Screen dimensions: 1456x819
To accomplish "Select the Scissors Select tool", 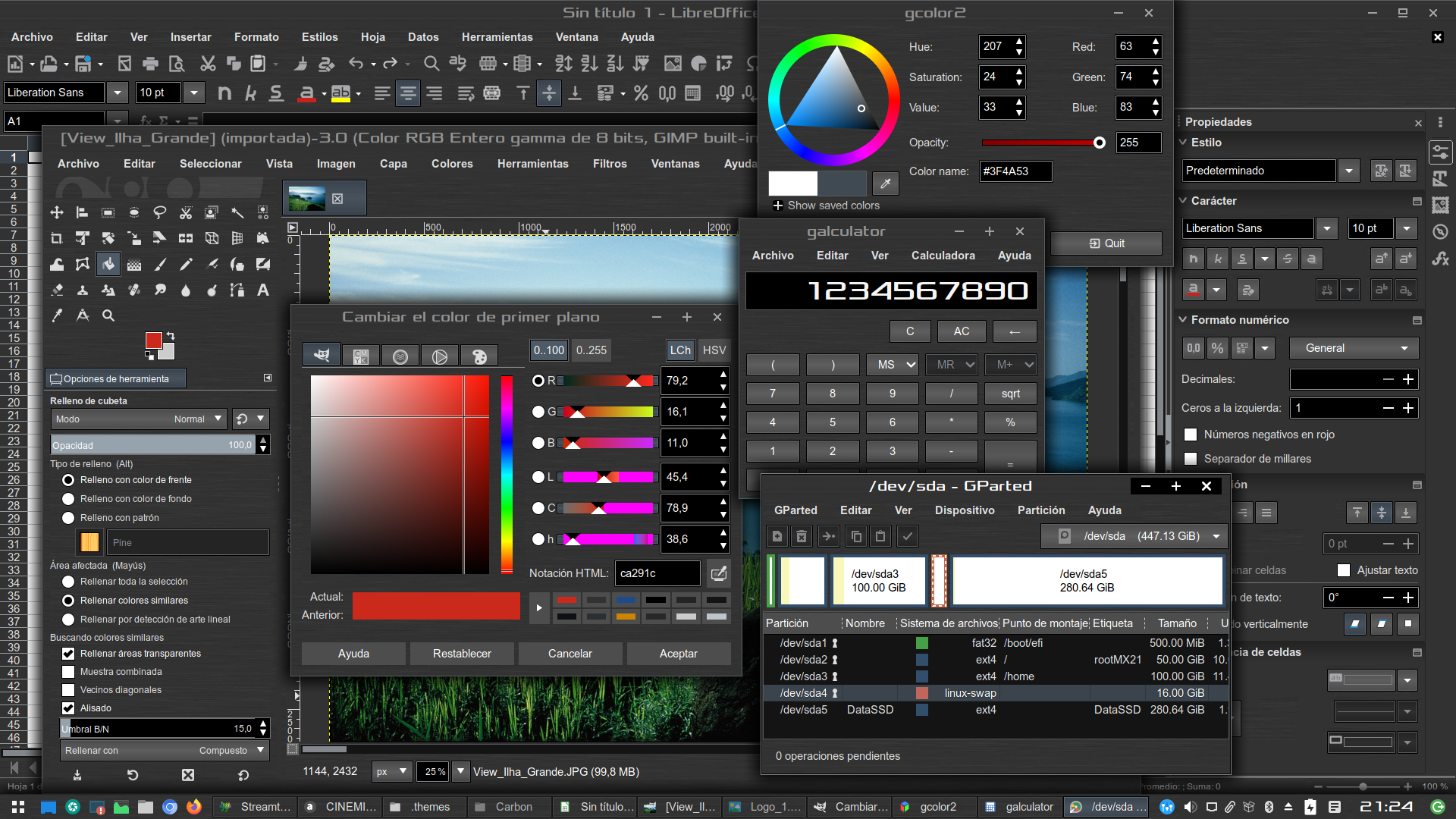I will click(186, 213).
